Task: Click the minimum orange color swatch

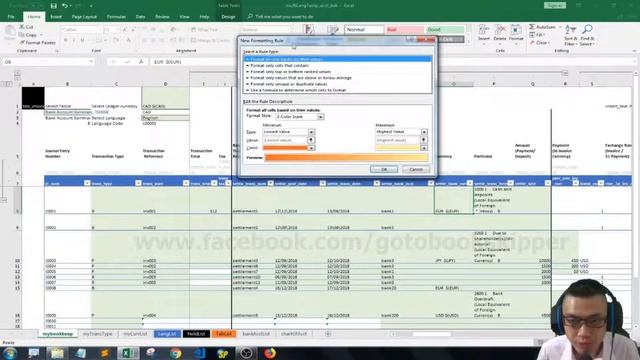Action: (x=285, y=148)
